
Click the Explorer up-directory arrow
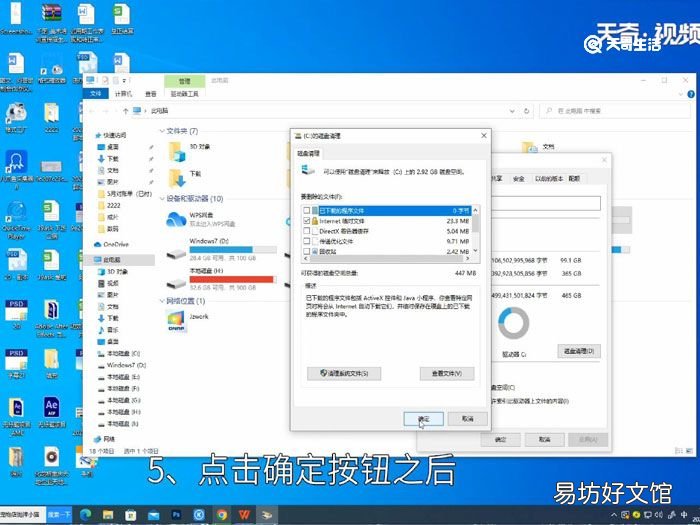[125, 111]
